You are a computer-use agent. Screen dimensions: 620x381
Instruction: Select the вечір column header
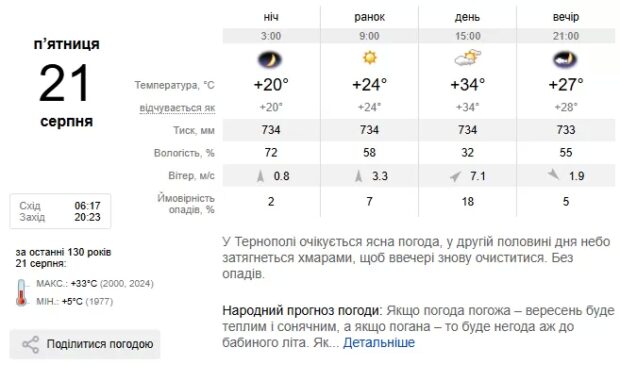(566, 17)
